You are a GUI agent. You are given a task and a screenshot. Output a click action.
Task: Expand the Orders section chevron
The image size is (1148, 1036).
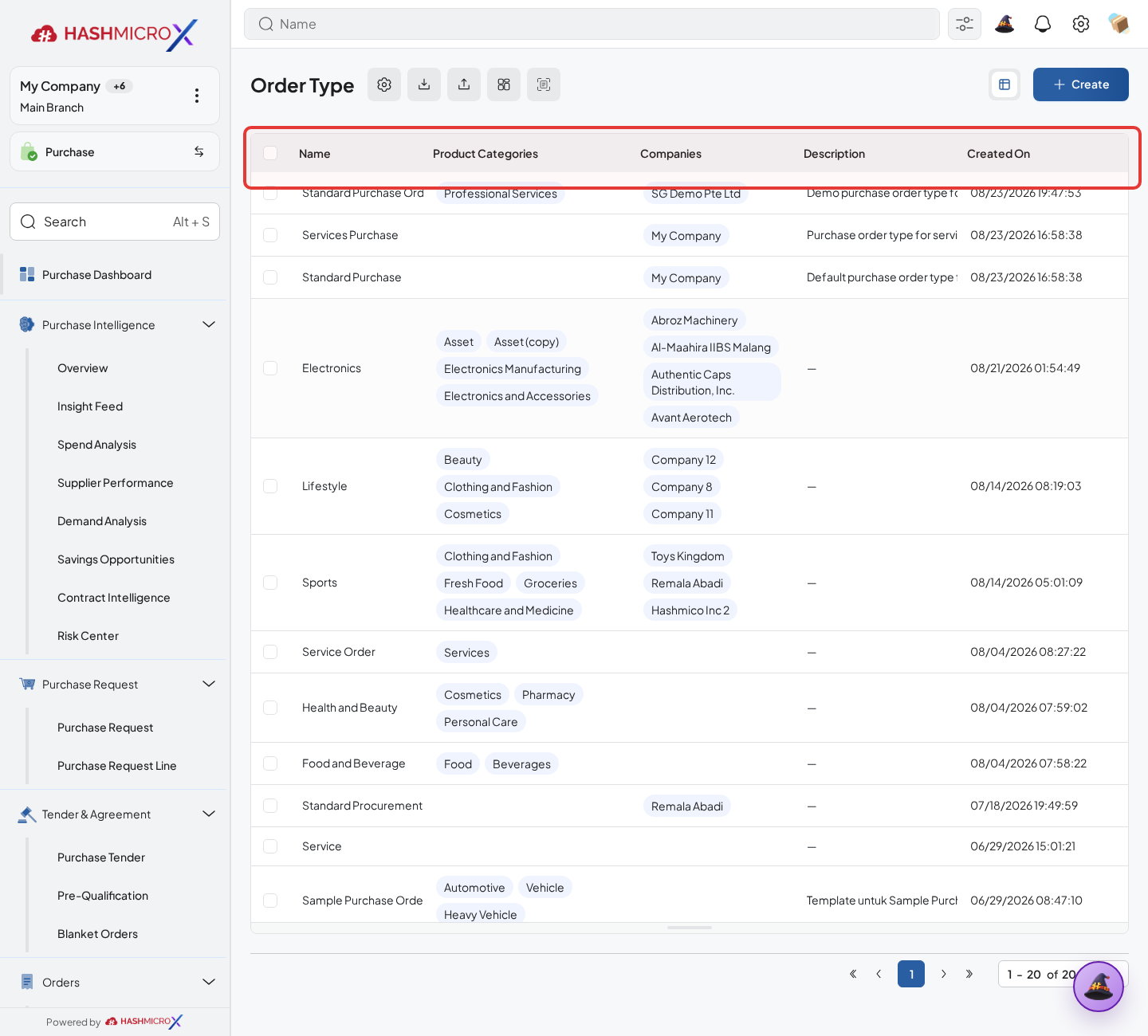point(209,982)
